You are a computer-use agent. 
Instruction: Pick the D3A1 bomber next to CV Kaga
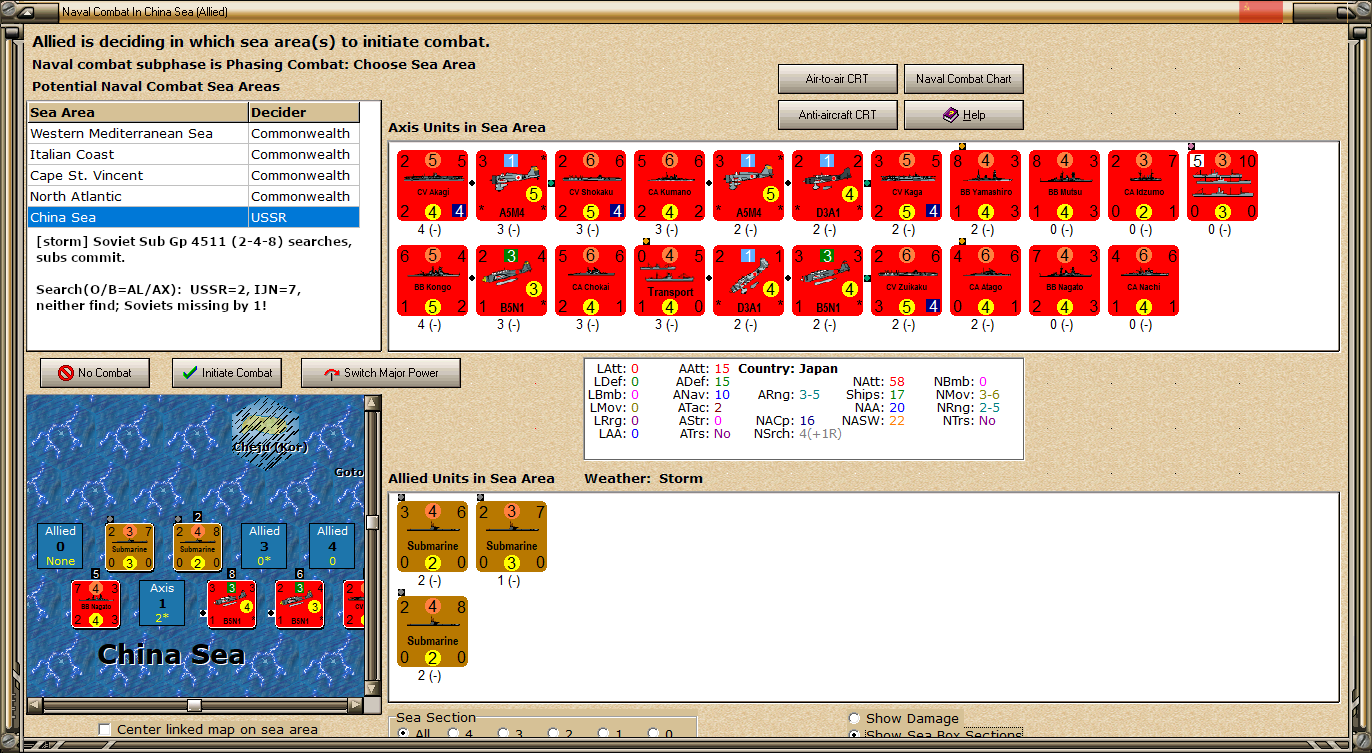828,186
